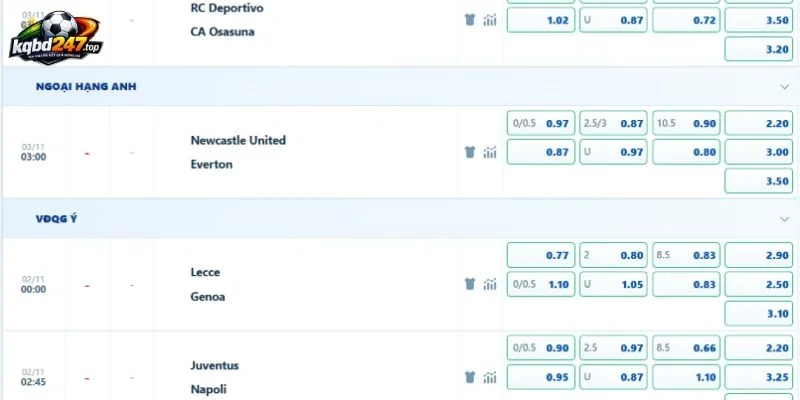
Task: View stats chart icon for Lecce vs Genoa
Action: tap(490, 284)
